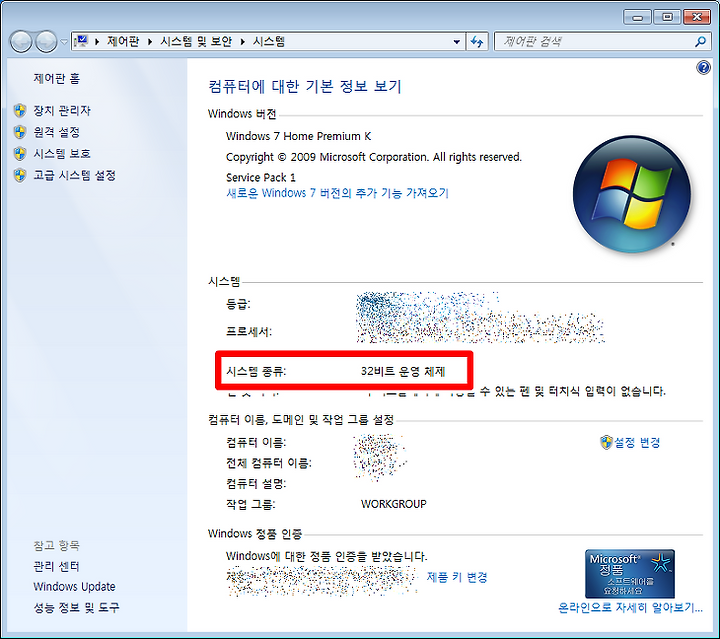Screen dimensions: 720x639
Task: Select 시스템 in the address breadcrumb
Action: click(x=269, y=42)
